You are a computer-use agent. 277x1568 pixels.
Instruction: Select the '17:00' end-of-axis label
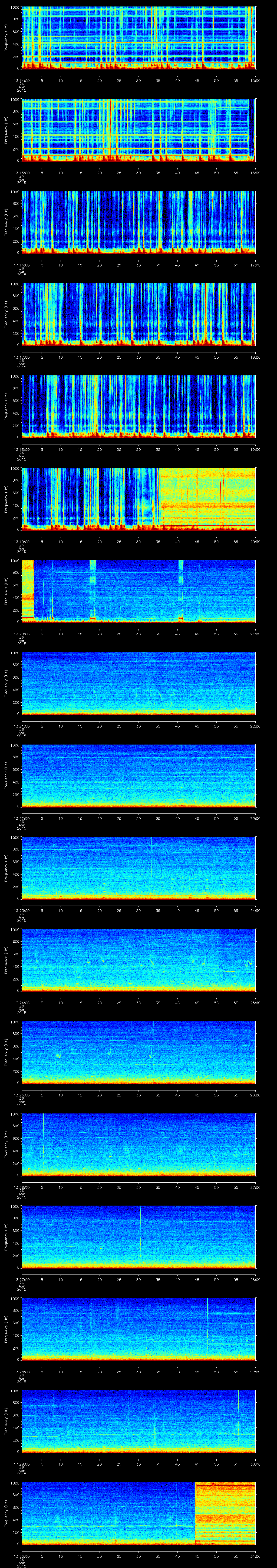tap(255, 264)
